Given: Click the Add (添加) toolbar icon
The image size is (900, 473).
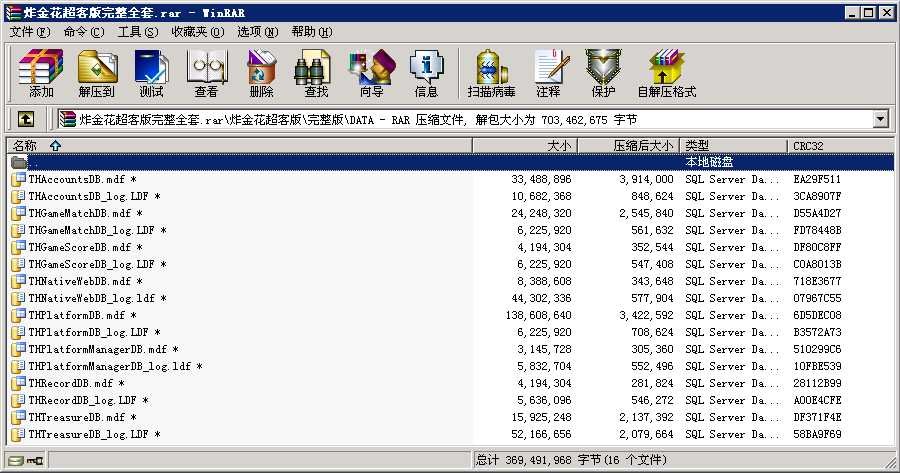Looking at the screenshot, I should coord(41,73).
